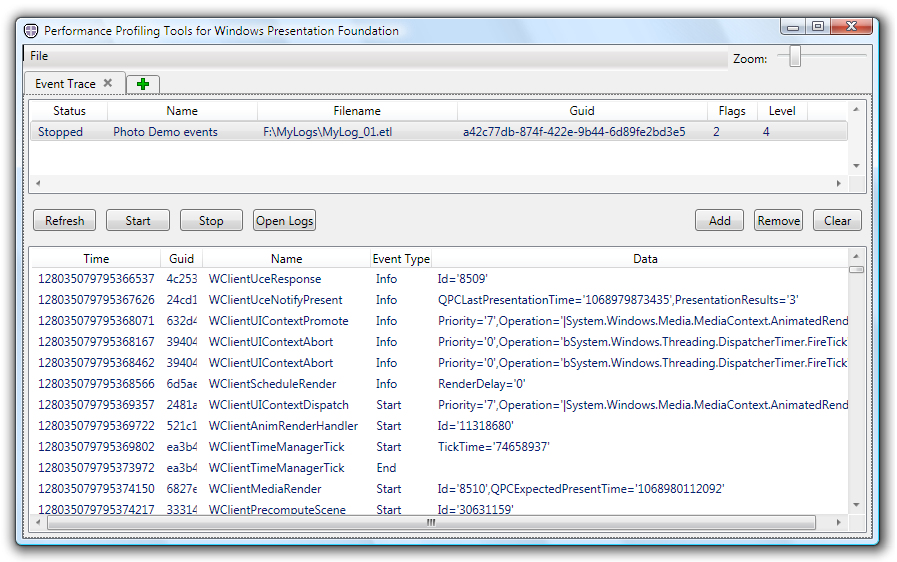Select the WClientUceResponse event row
The height and width of the screenshot is (562, 897).
439,279
